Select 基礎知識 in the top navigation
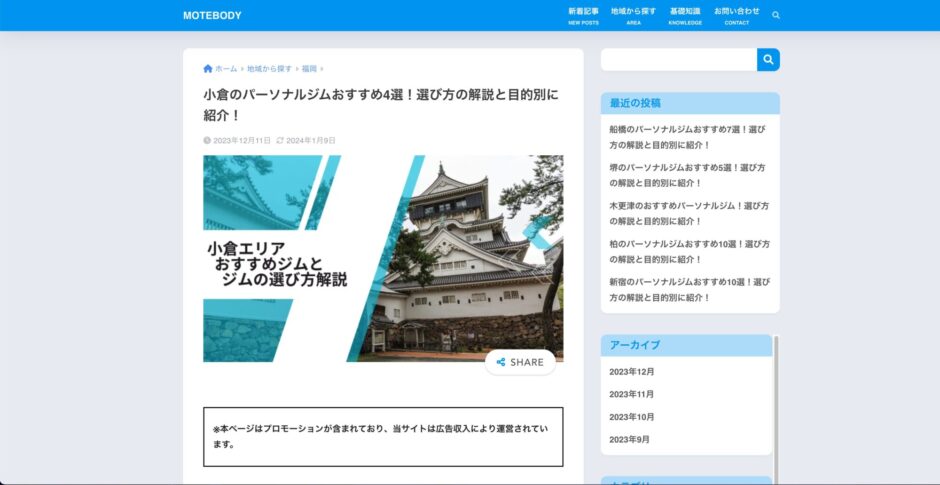 685,15
